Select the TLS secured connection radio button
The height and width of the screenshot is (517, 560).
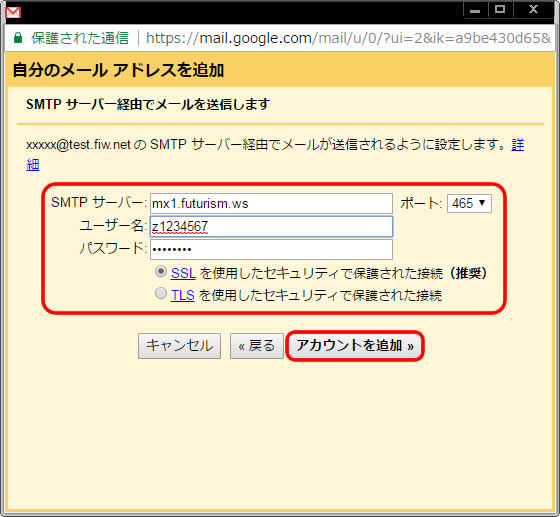161,293
